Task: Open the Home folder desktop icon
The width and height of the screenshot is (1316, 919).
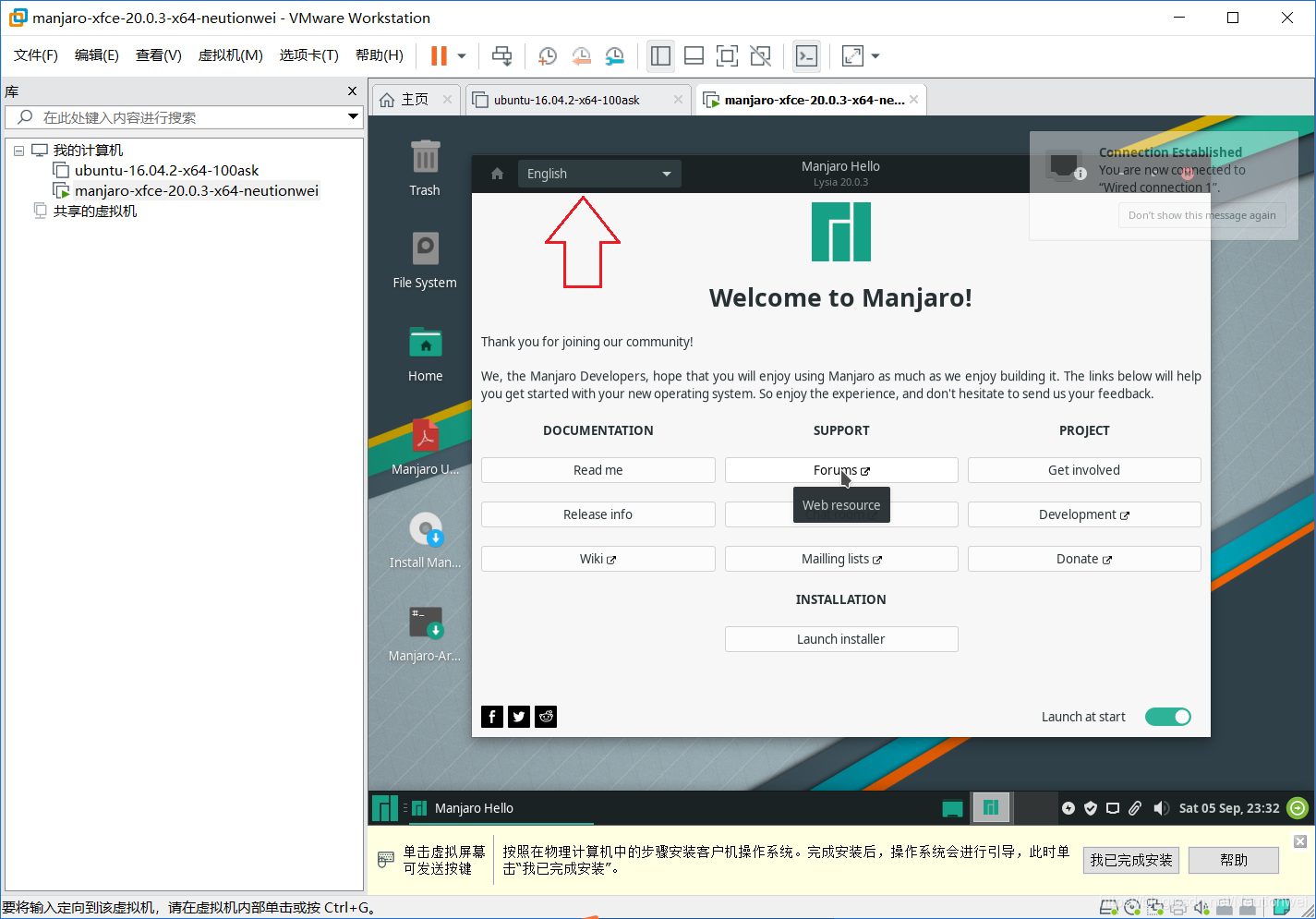Action: pyautogui.click(x=425, y=354)
